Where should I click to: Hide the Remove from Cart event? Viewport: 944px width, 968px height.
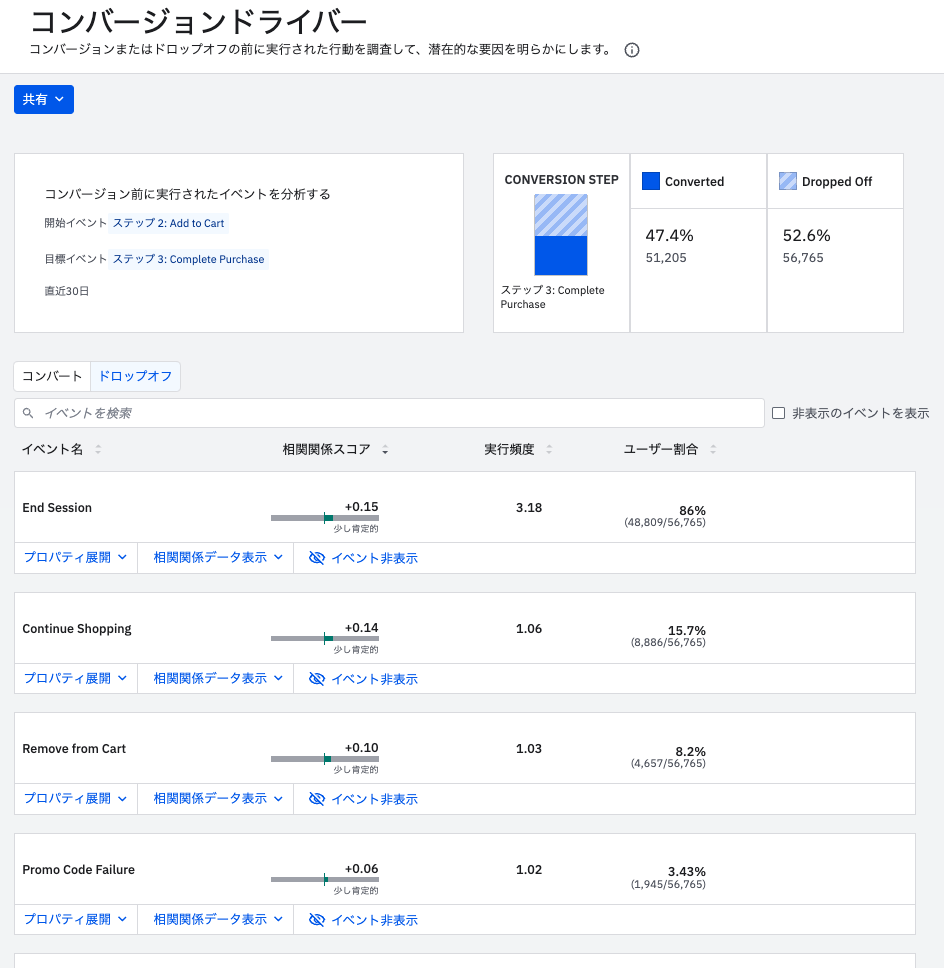point(364,799)
